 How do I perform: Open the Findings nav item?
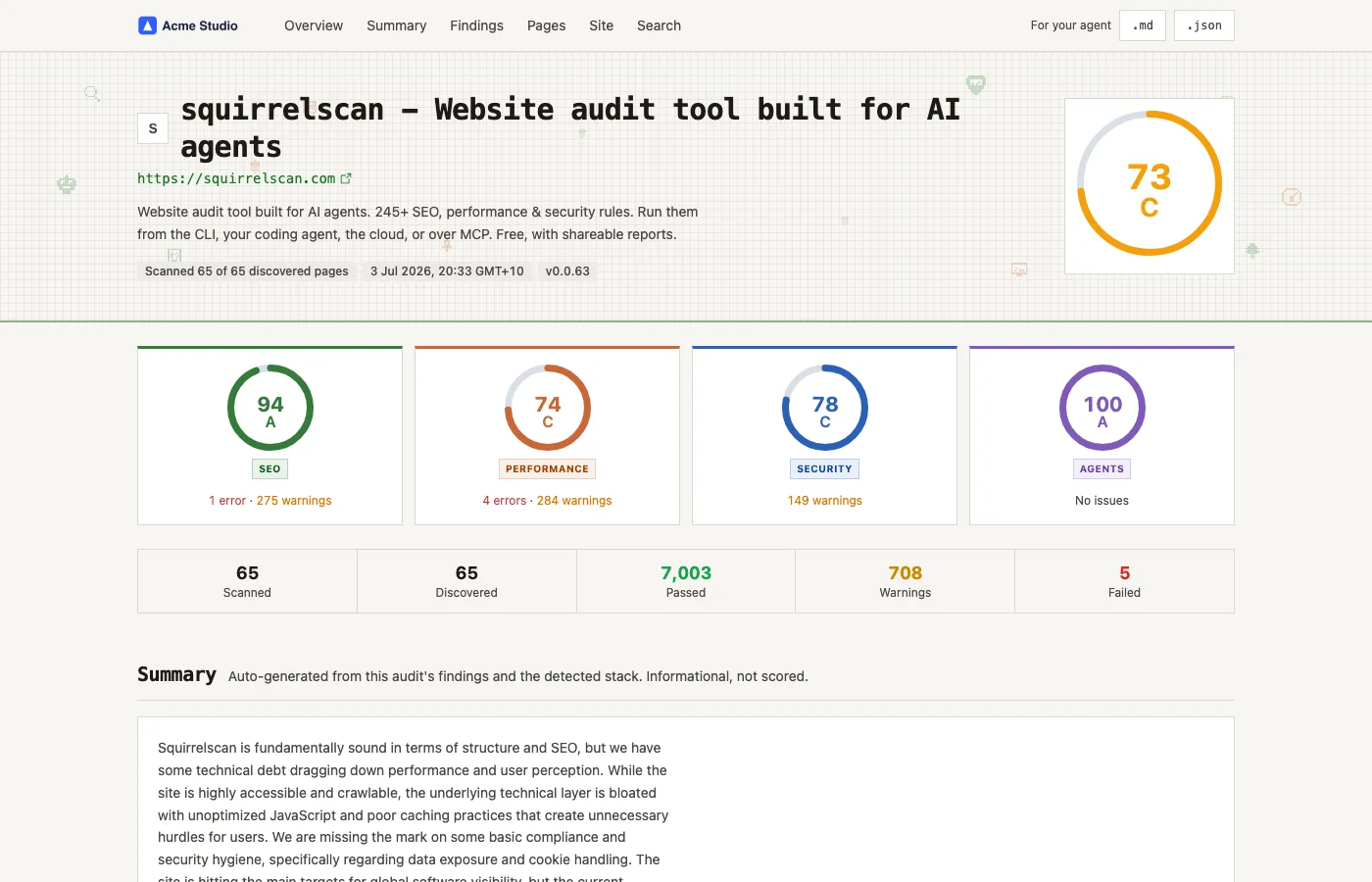[476, 25]
